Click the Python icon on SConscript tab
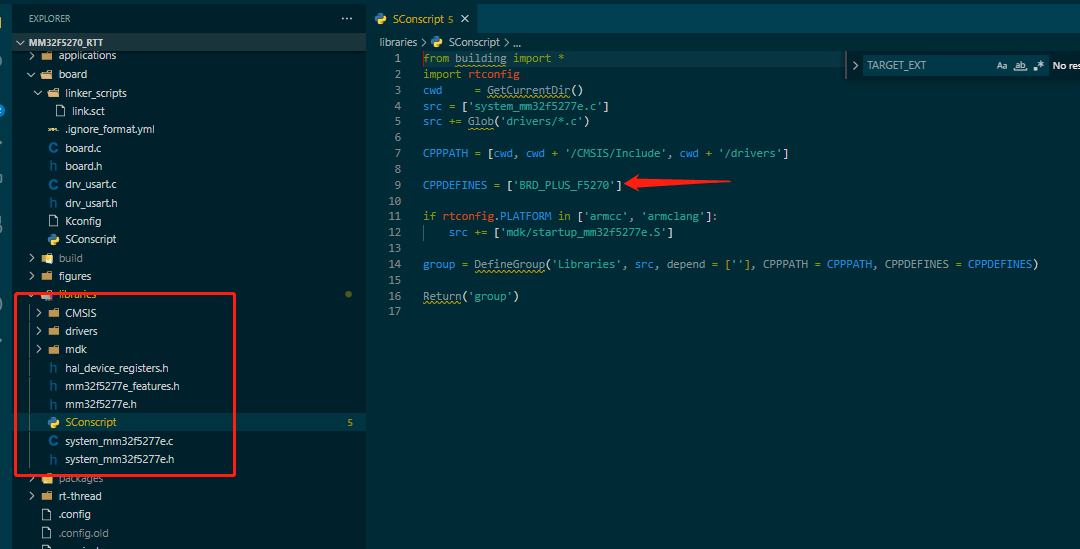 pyautogui.click(x=380, y=19)
